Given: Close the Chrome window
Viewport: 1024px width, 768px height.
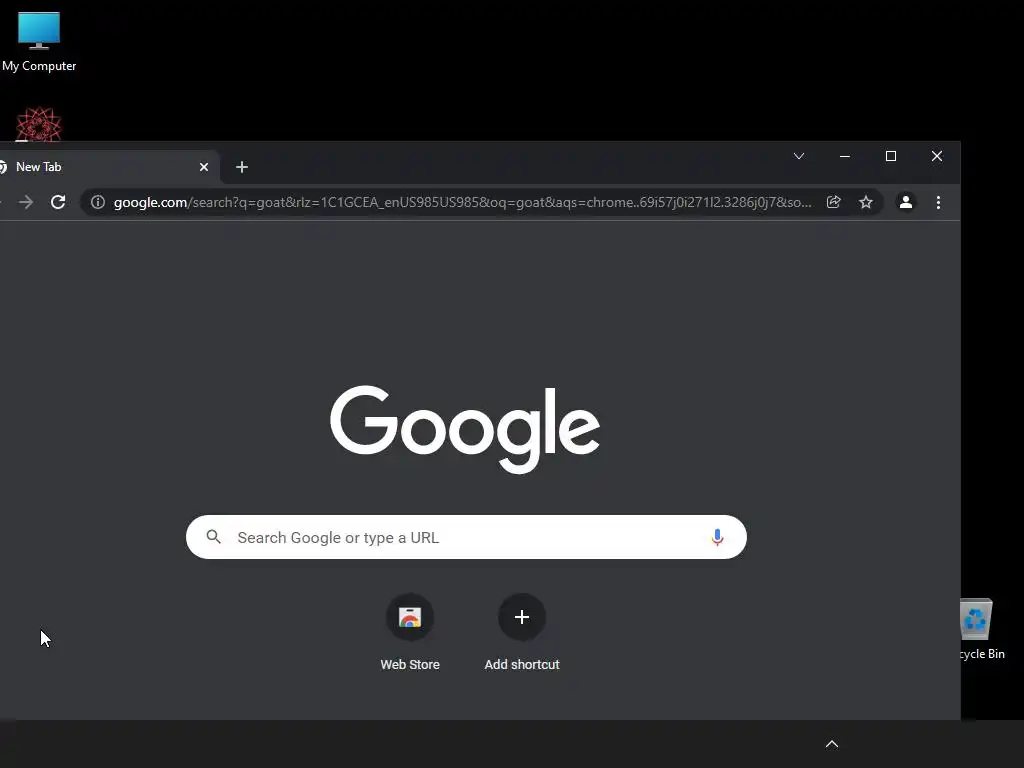Looking at the screenshot, I should (x=936, y=156).
